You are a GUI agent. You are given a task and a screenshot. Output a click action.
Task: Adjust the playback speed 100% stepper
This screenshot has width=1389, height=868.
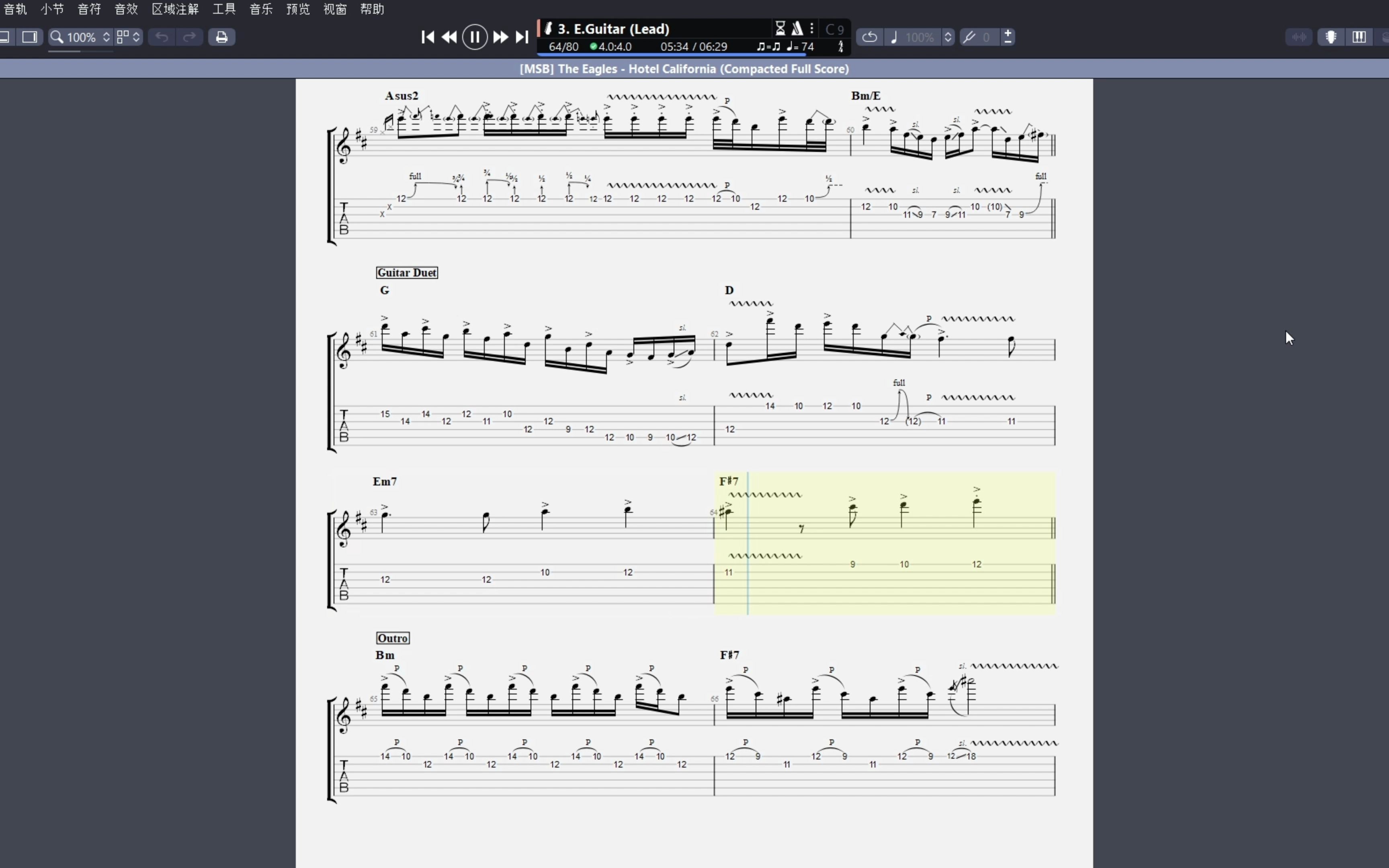(x=948, y=37)
